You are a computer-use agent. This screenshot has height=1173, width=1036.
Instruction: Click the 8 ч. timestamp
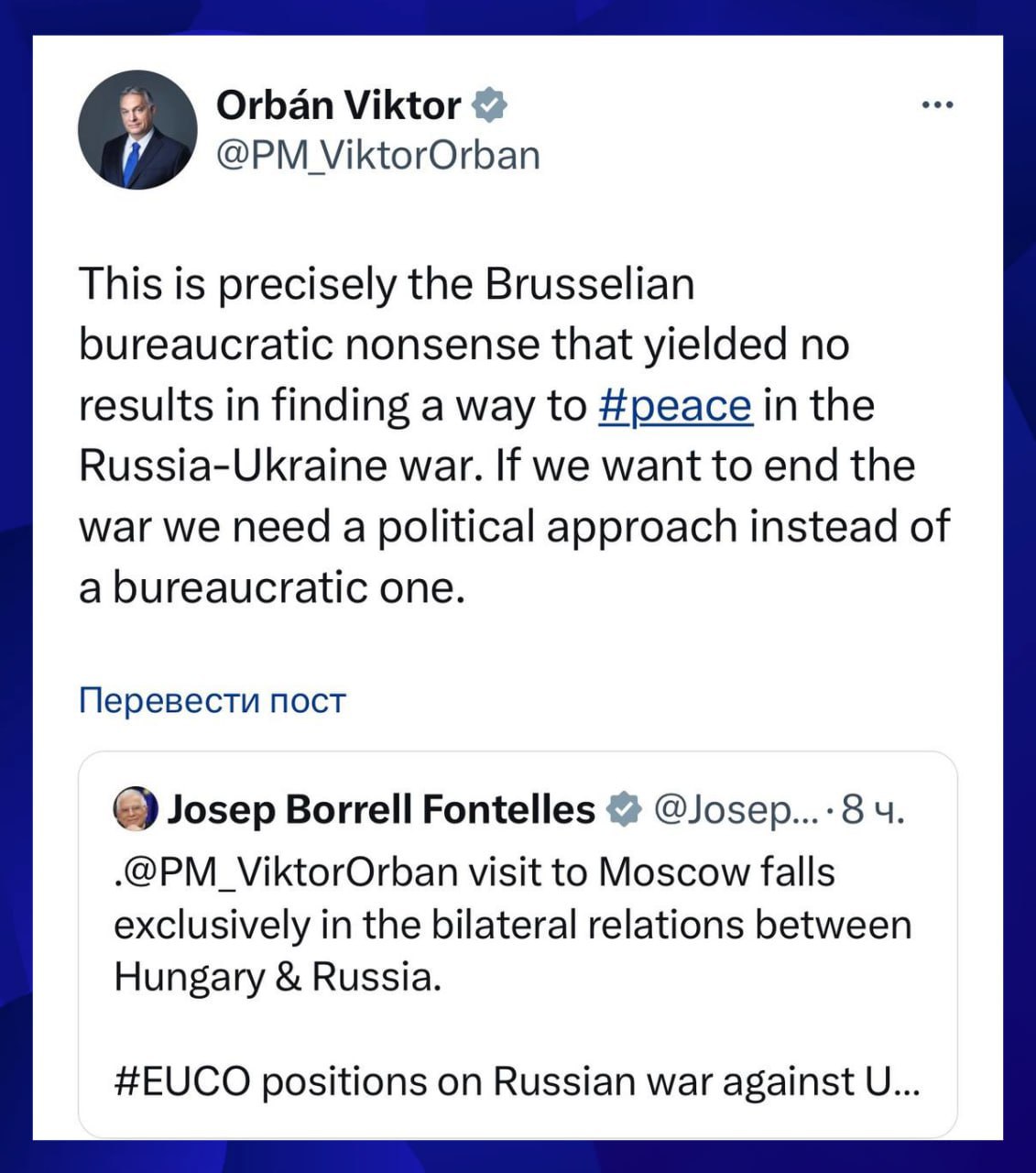click(871, 810)
